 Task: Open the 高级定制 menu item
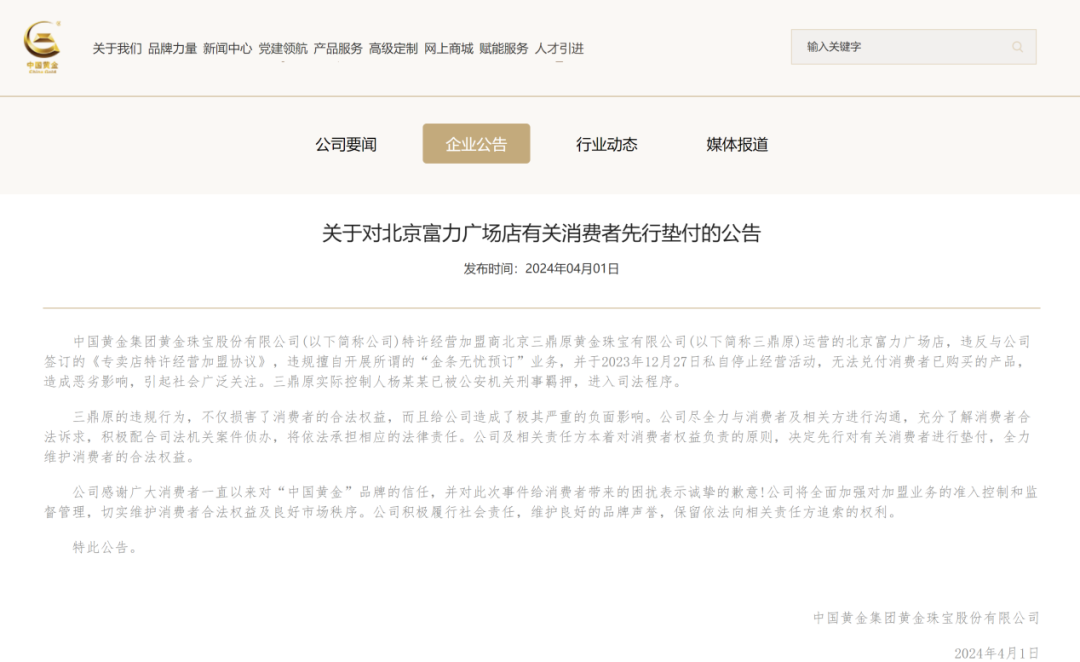pos(391,47)
